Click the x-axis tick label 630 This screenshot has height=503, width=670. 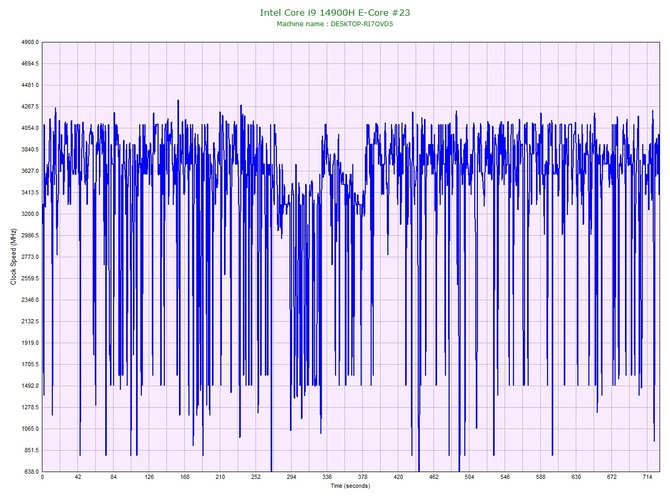(x=576, y=477)
